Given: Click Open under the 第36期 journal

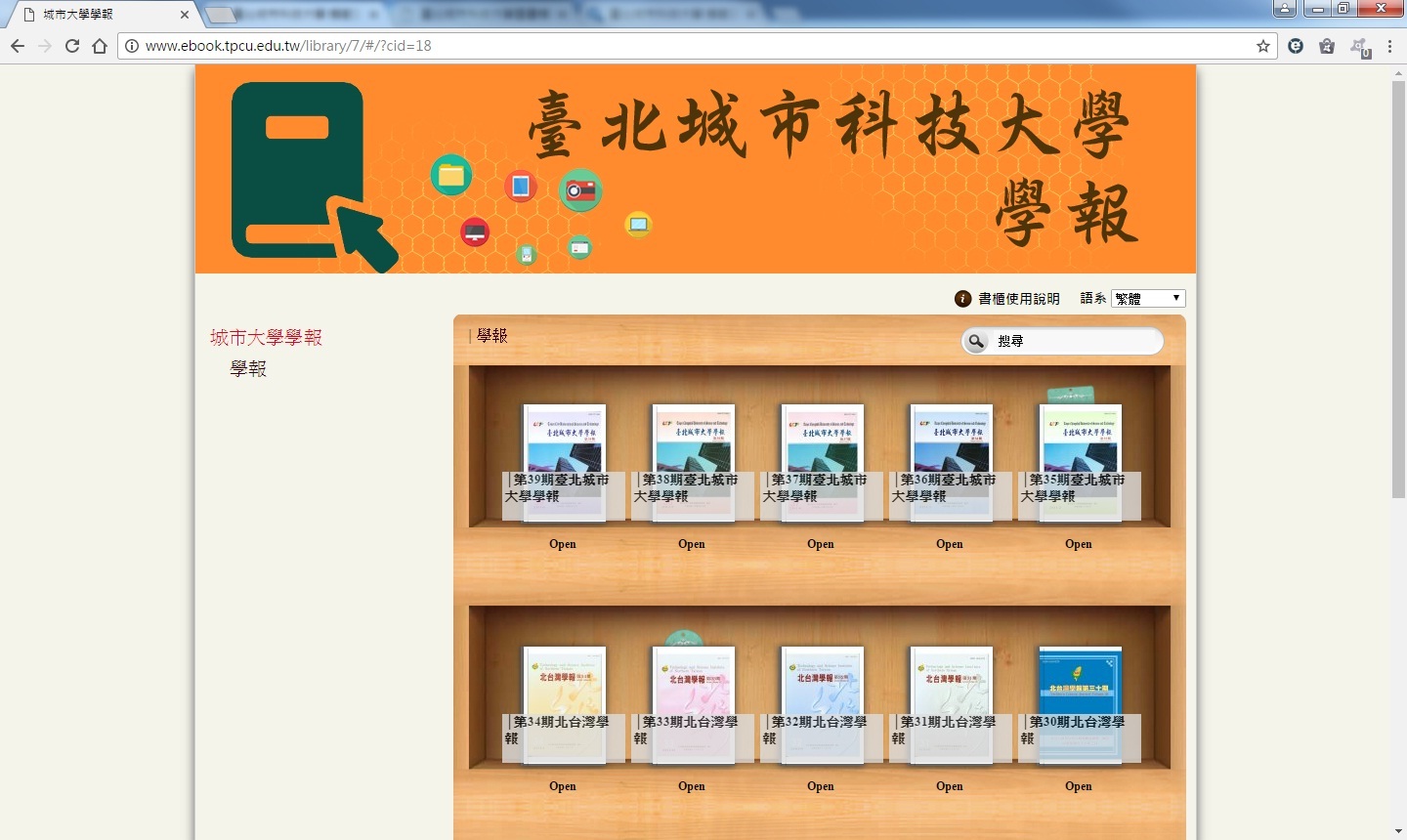Looking at the screenshot, I should [950, 544].
